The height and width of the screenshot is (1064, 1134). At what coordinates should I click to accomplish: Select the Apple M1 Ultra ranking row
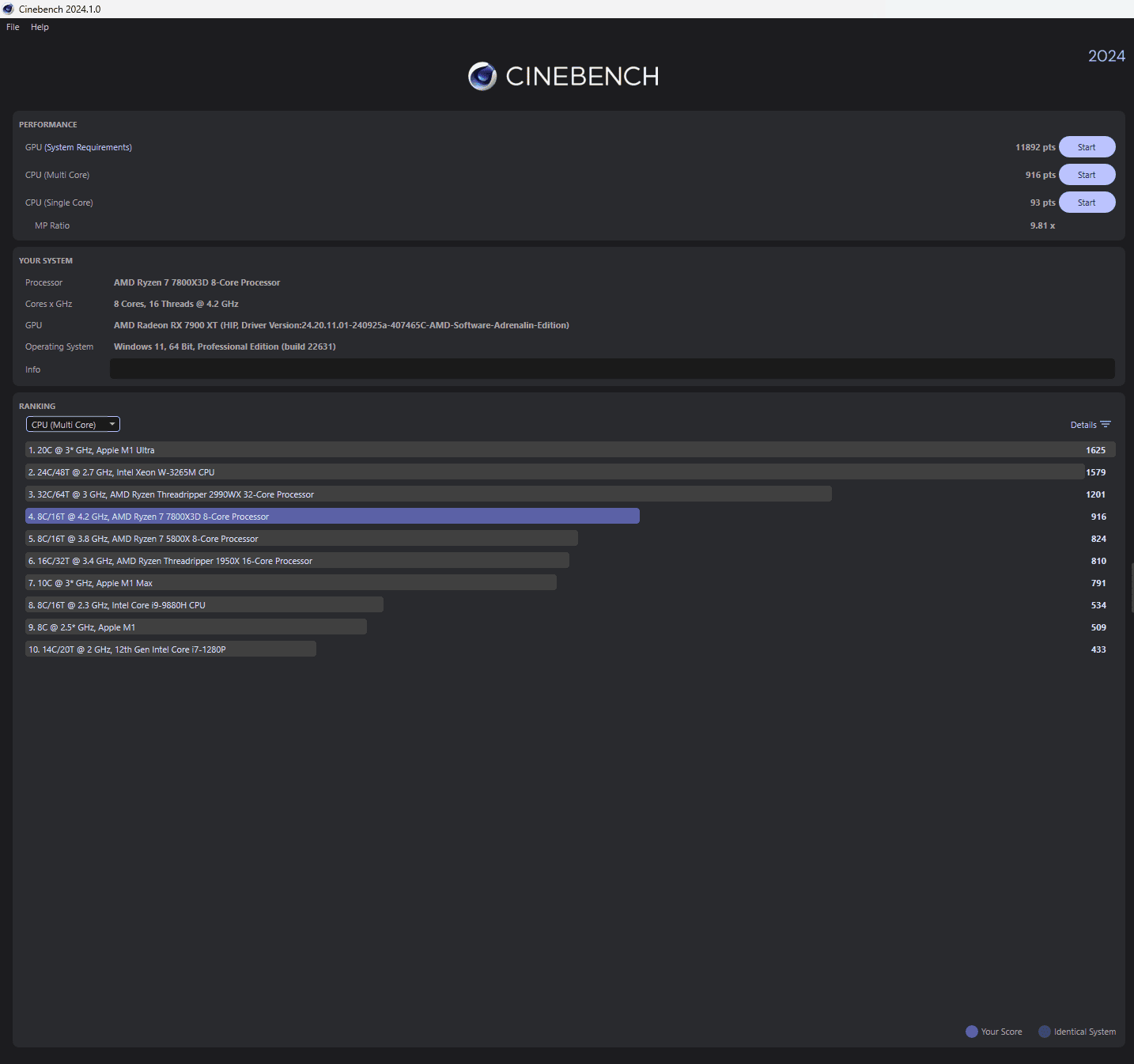(x=570, y=449)
